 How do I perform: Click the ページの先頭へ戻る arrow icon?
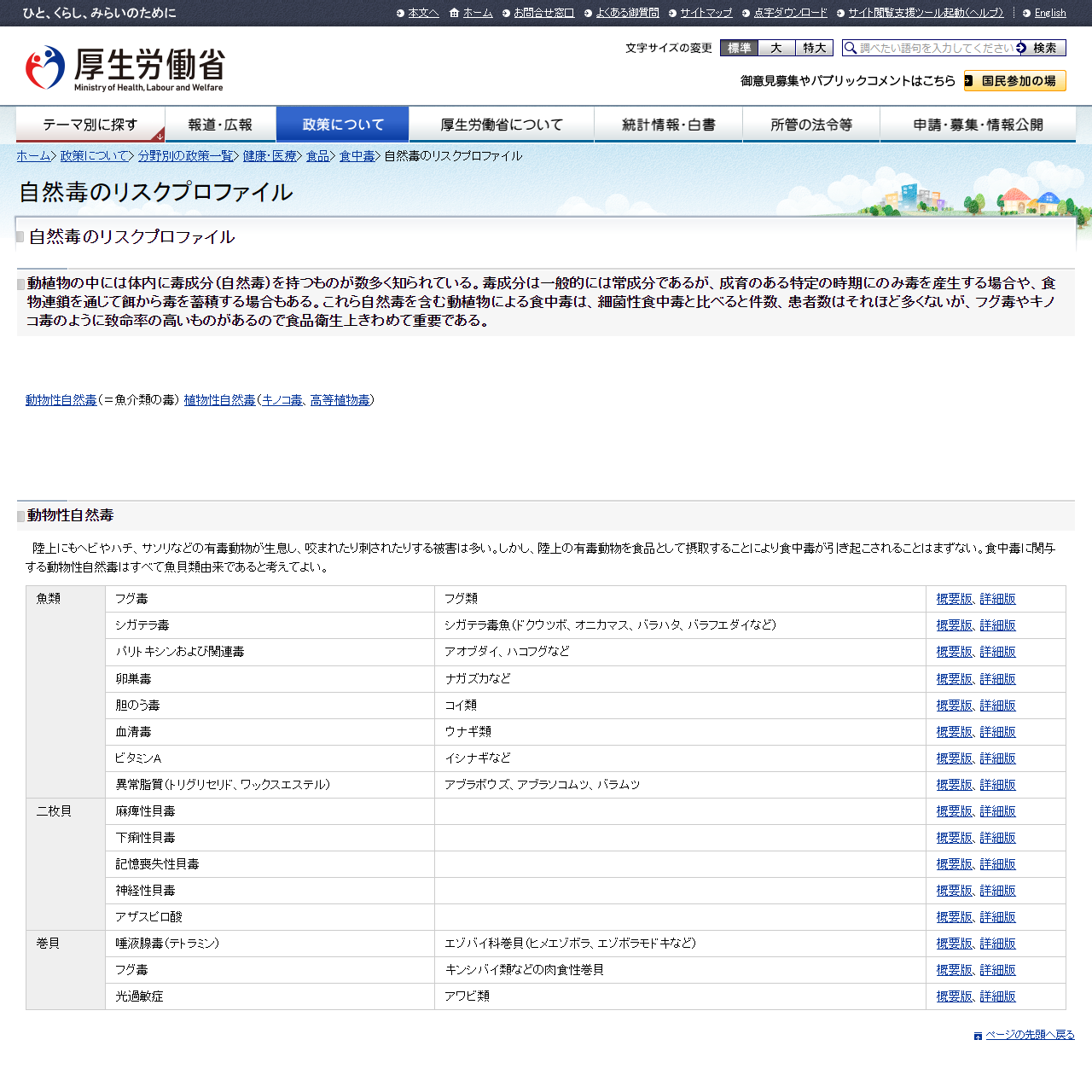pos(978,1036)
